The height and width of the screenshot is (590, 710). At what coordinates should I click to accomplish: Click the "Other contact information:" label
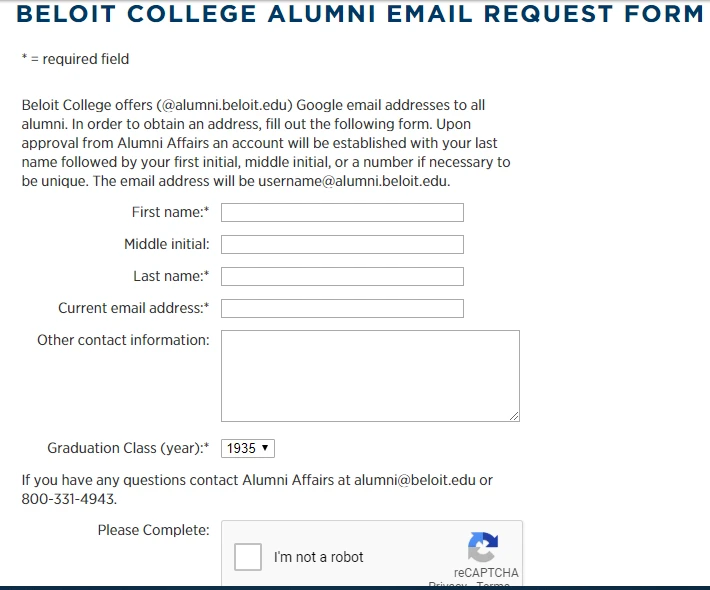(x=123, y=340)
